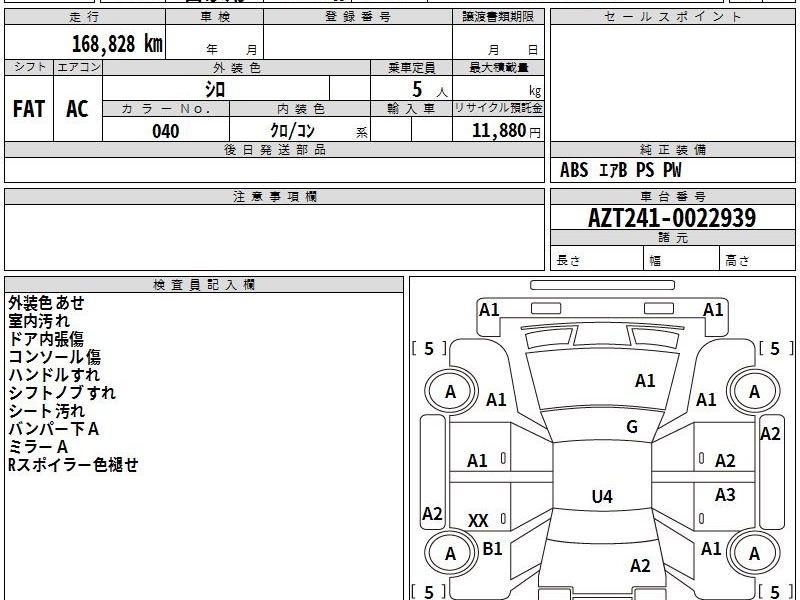Click the note シフトノブすれ
Viewport: 800px width, 600px height.
[x=62, y=393]
